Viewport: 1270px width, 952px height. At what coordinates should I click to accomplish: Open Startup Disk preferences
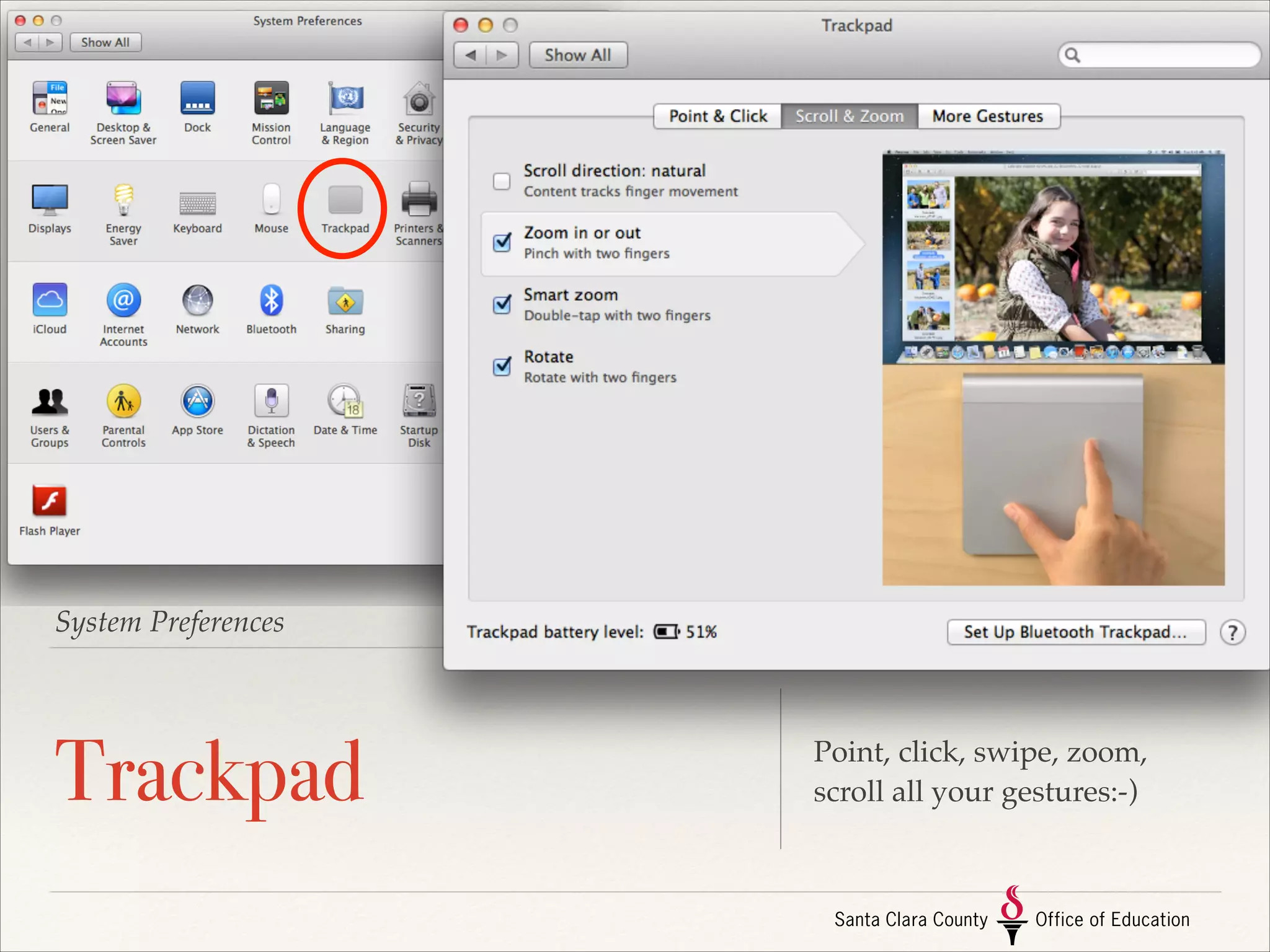[419, 401]
